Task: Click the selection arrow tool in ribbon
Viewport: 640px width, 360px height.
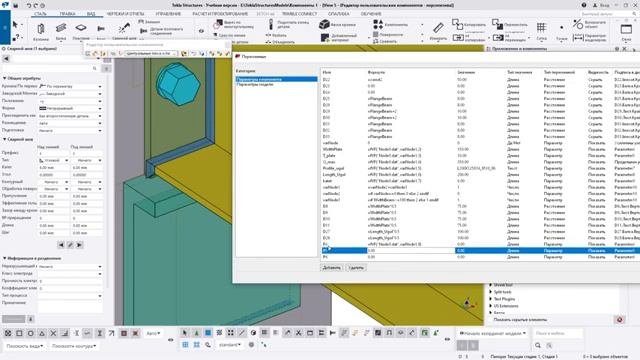Action: tap(16, 25)
